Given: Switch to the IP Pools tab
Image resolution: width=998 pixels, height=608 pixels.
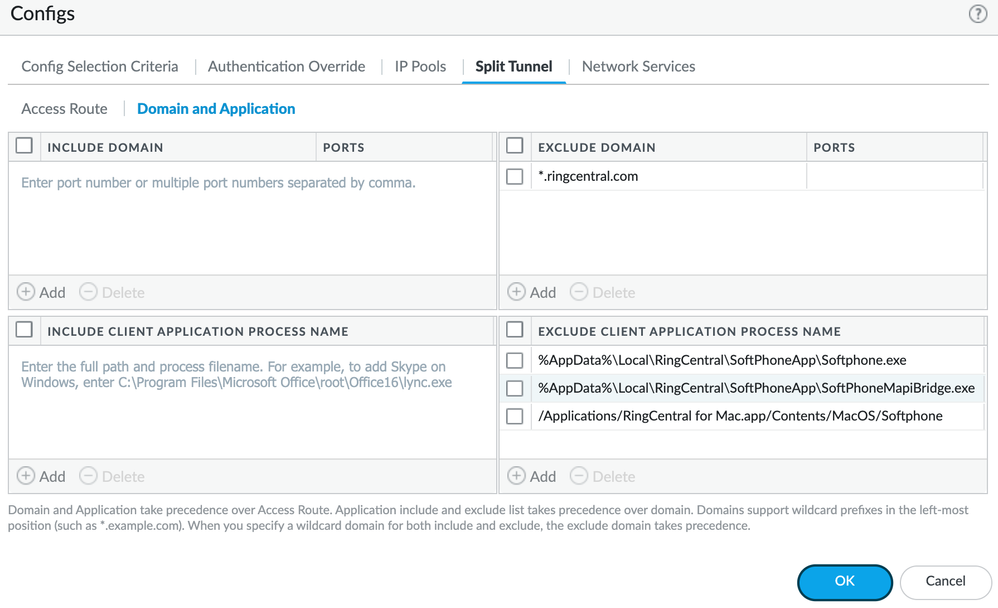Looking at the screenshot, I should (x=420, y=66).
